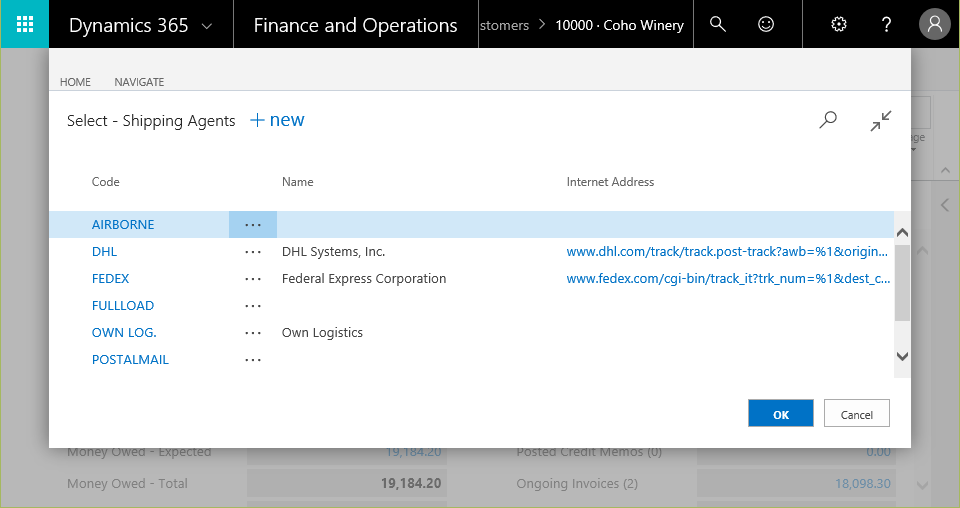Open the search magnifier in top bar
The image size is (960, 508).
point(718,24)
